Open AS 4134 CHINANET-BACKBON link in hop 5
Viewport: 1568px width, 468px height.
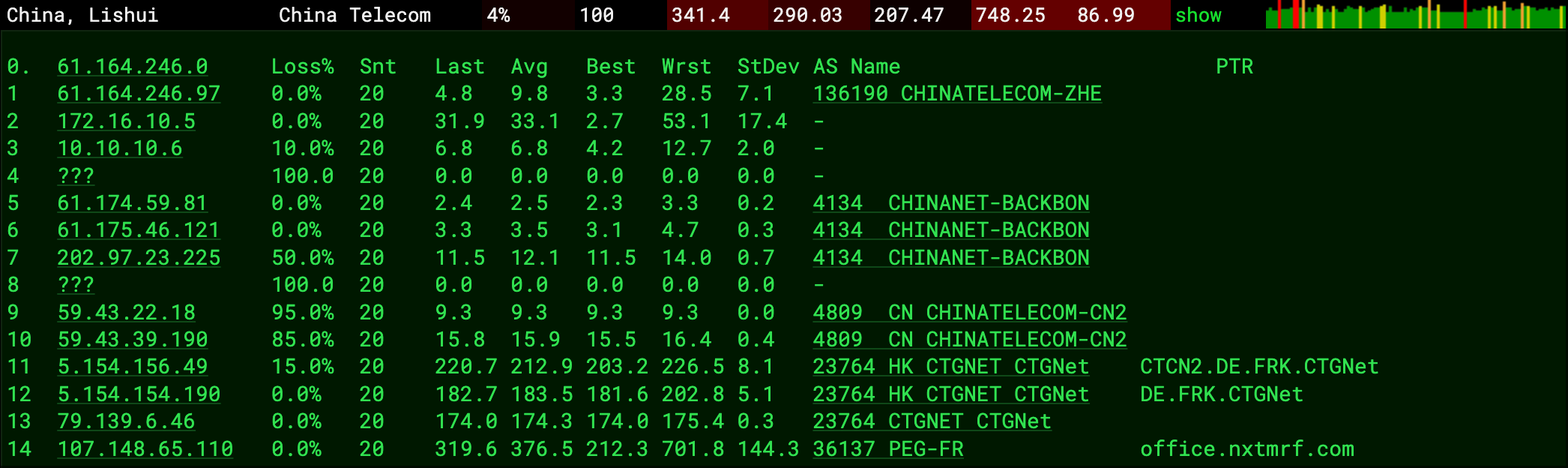(951, 203)
